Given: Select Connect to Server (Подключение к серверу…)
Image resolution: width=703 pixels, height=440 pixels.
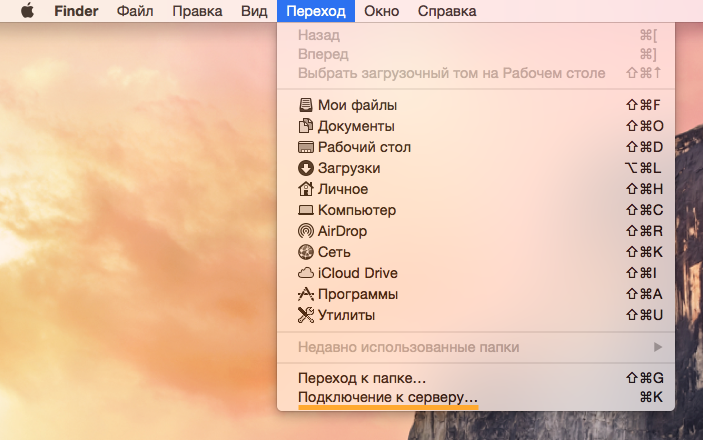Looking at the screenshot, I should point(388,397).
